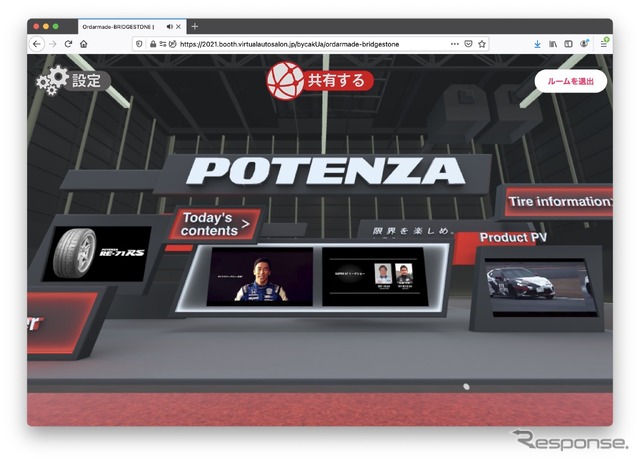Open site permissions icon in address bar

[163, 44]
